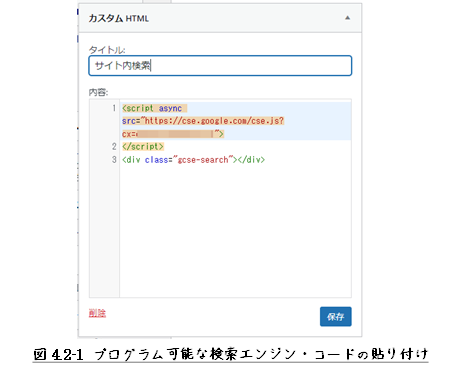Click the タイトル: label

click(x=107, y=50)
